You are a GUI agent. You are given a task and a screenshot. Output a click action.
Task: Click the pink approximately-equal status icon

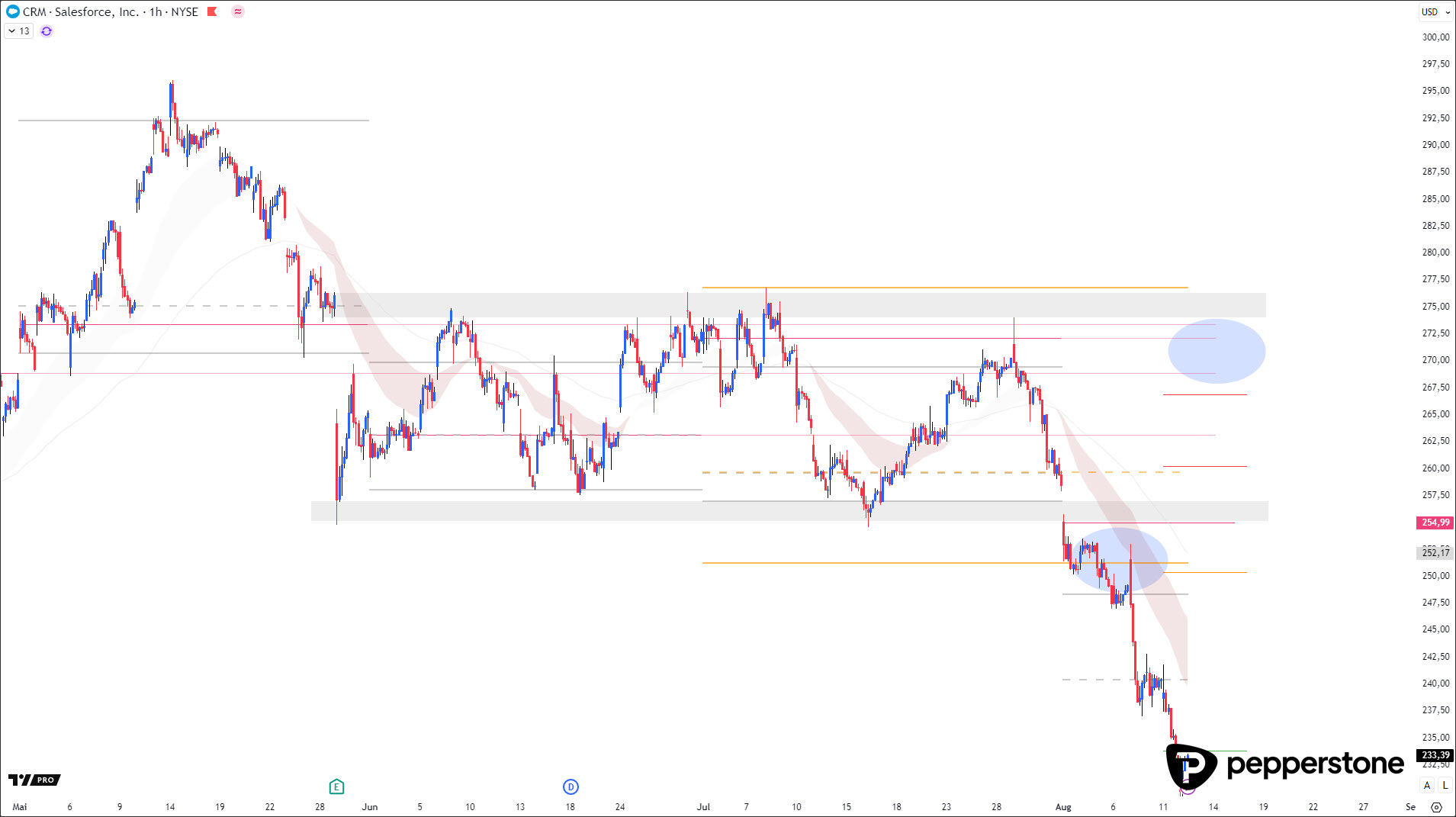click(238, 11)
